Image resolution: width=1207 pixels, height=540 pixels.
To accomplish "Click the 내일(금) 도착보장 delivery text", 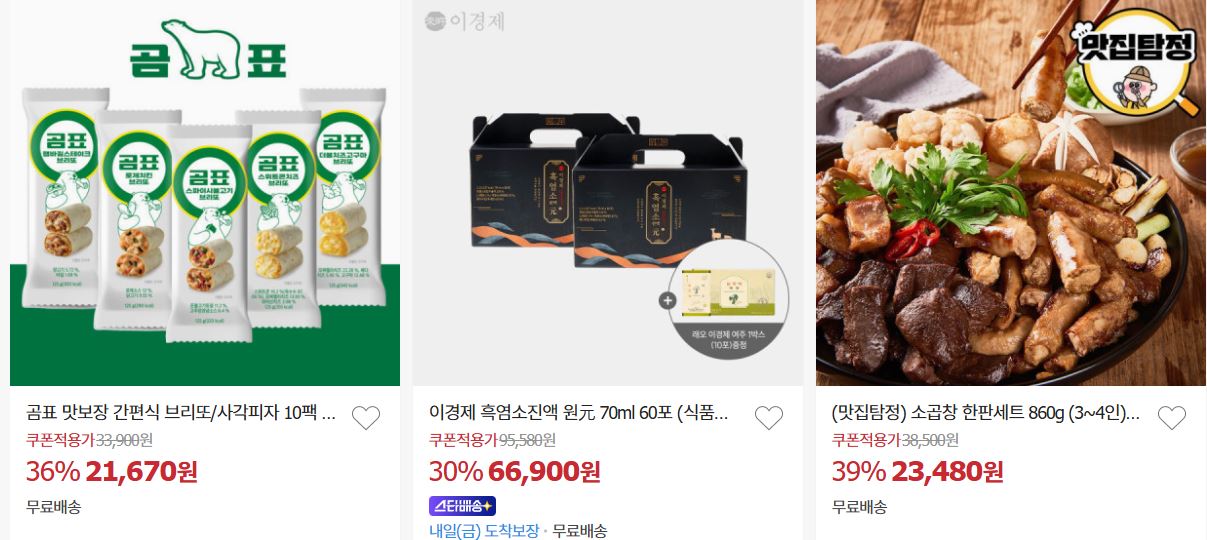I will pos(484,531).
